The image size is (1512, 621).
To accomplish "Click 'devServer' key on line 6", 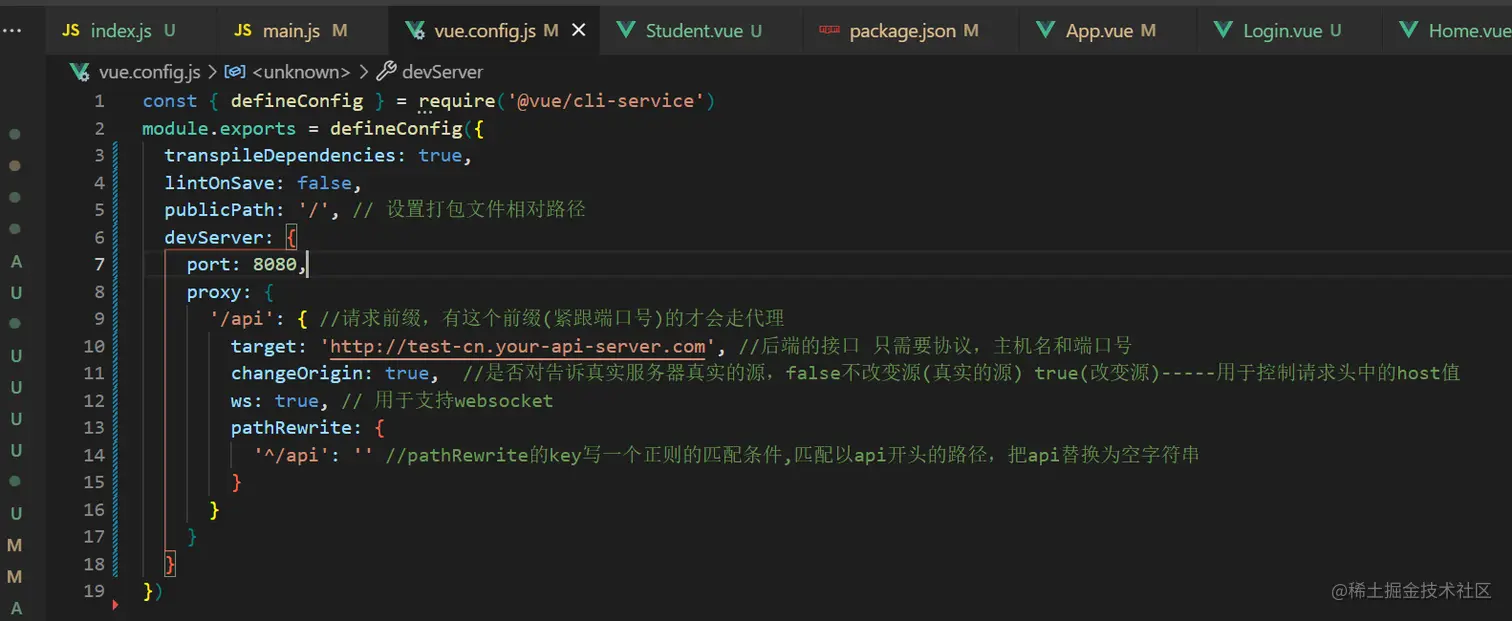I will 214,238.
